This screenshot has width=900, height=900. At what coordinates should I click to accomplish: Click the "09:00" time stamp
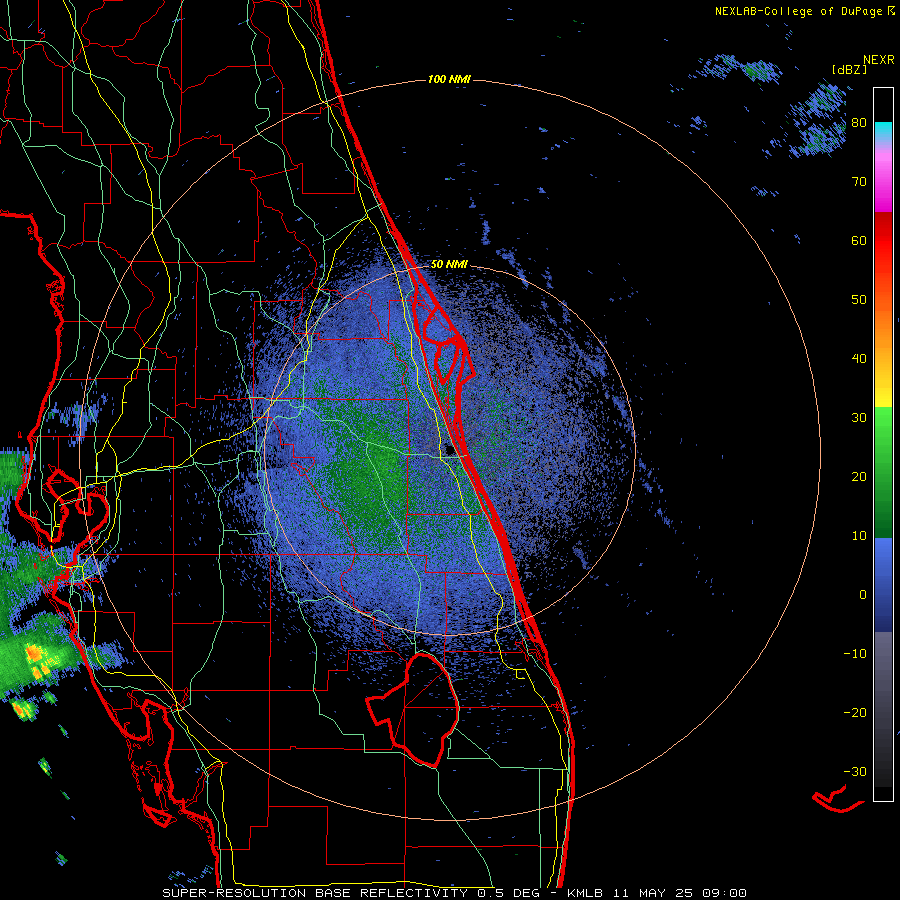tap(724, 893)
